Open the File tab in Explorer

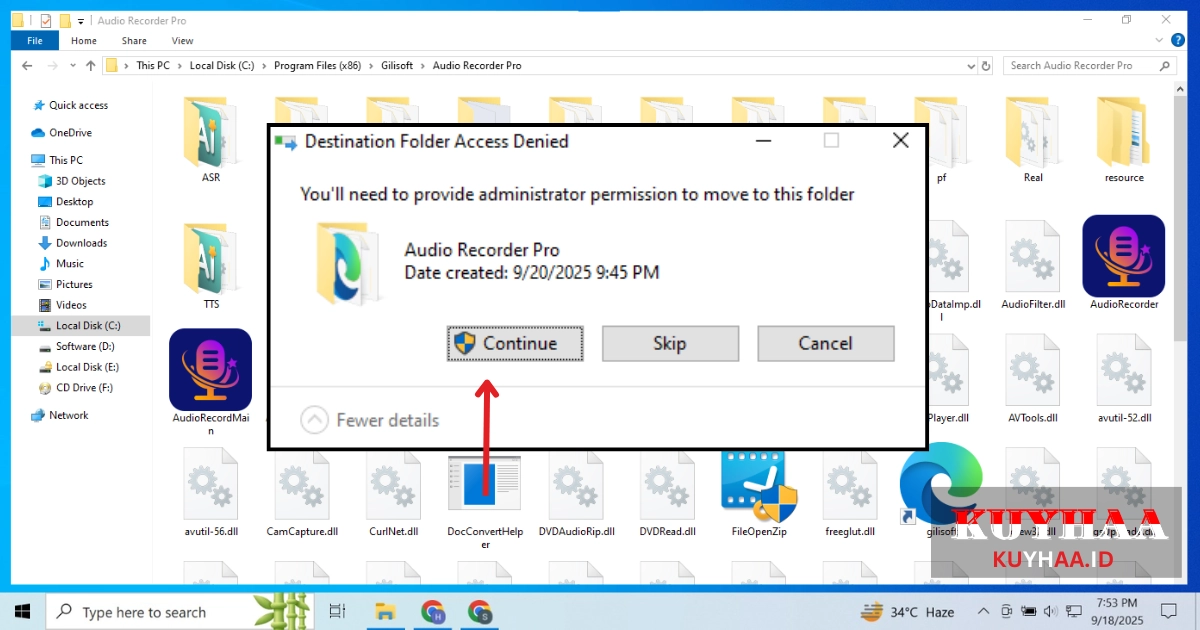(35, 41)
